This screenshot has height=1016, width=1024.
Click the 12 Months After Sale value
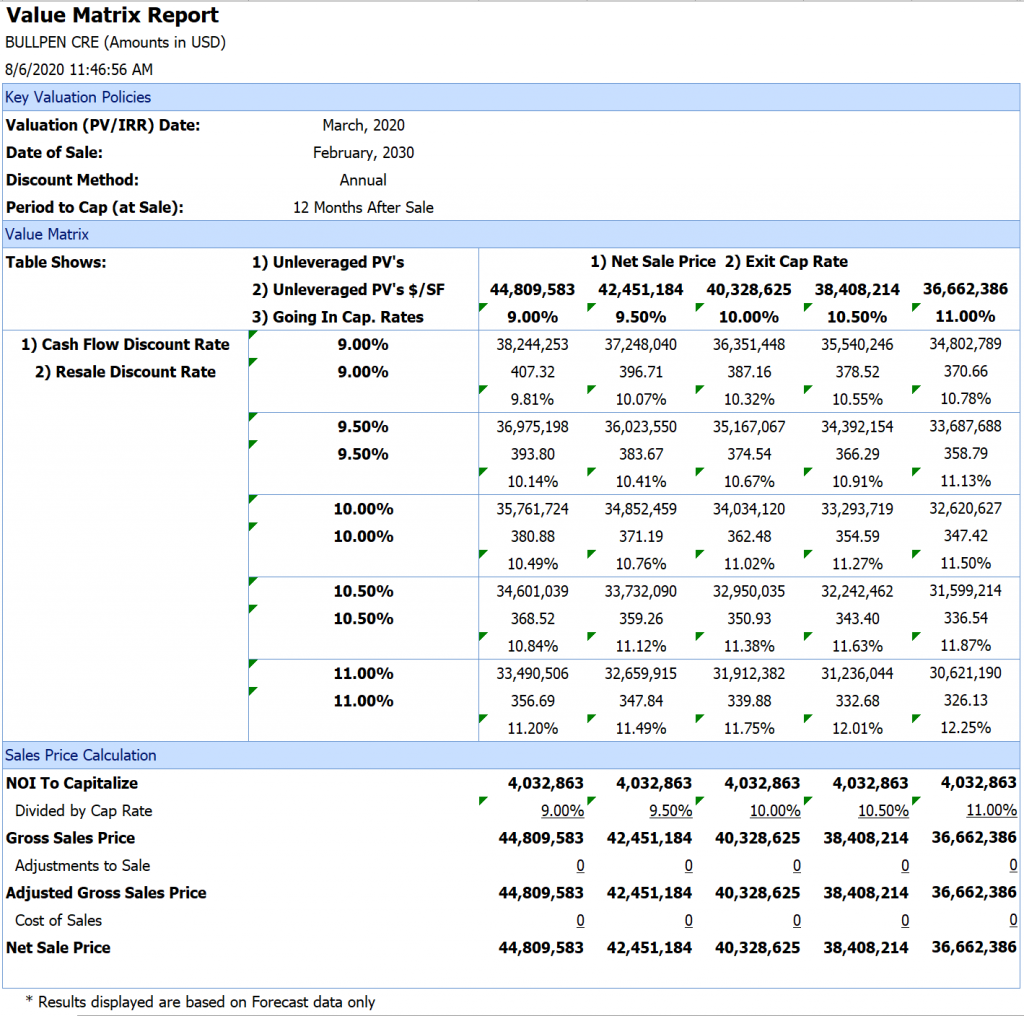click(x=363, y=208)
